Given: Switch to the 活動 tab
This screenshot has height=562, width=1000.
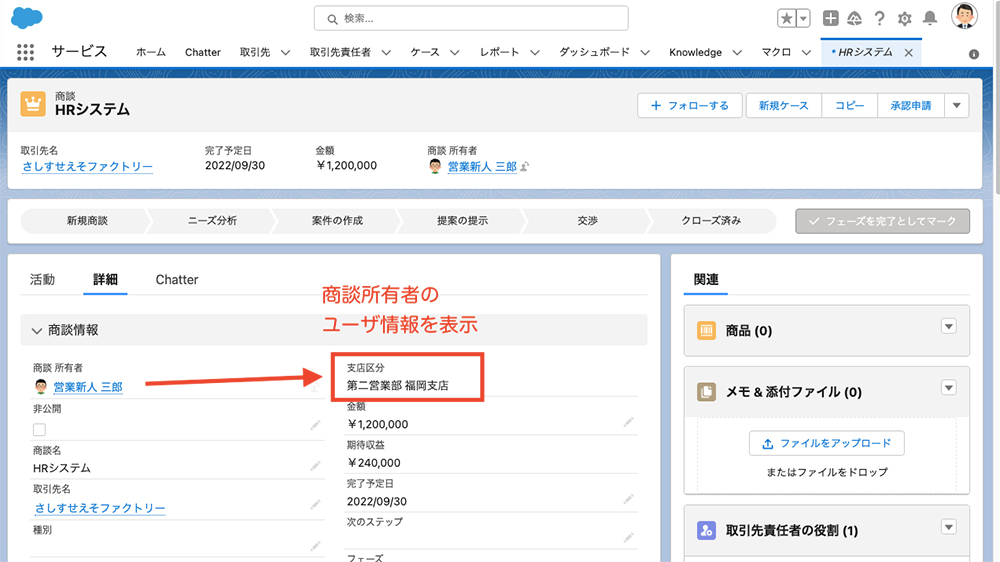Looking at the screenshot, I should [x=42, y=279].
